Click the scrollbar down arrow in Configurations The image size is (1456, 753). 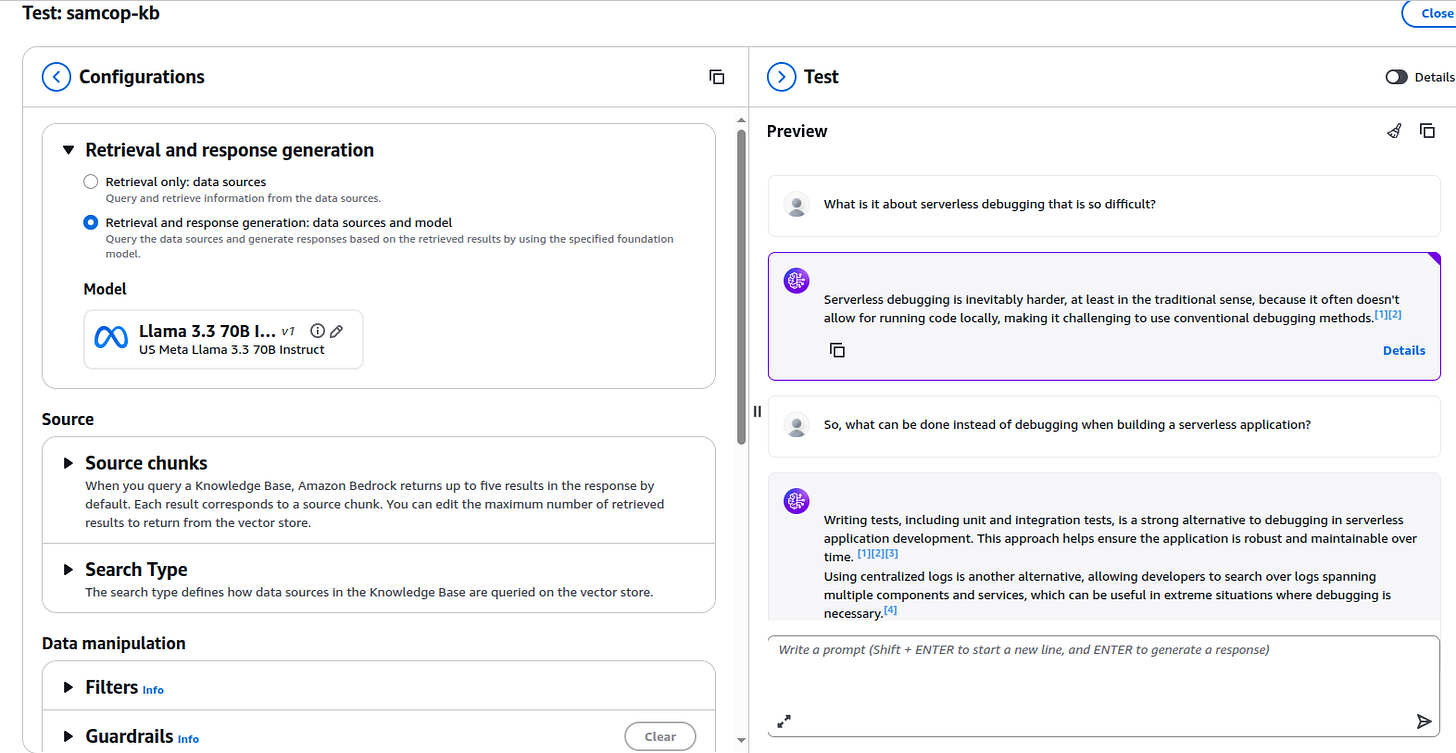[x=741, y=741]
